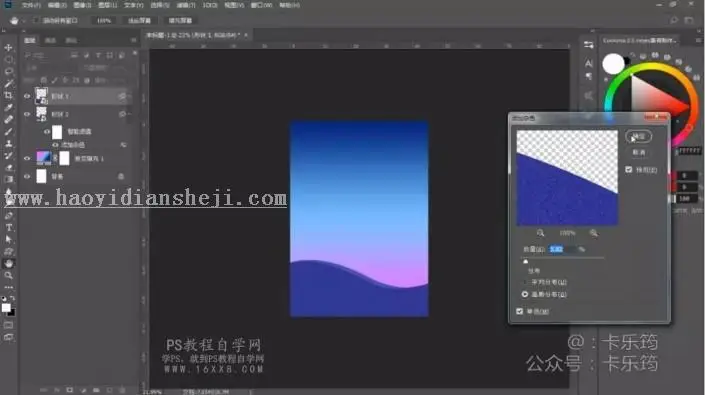Open the Edit Toolbar three-dots menu
The image size is (705, 395).
[8, 287]
